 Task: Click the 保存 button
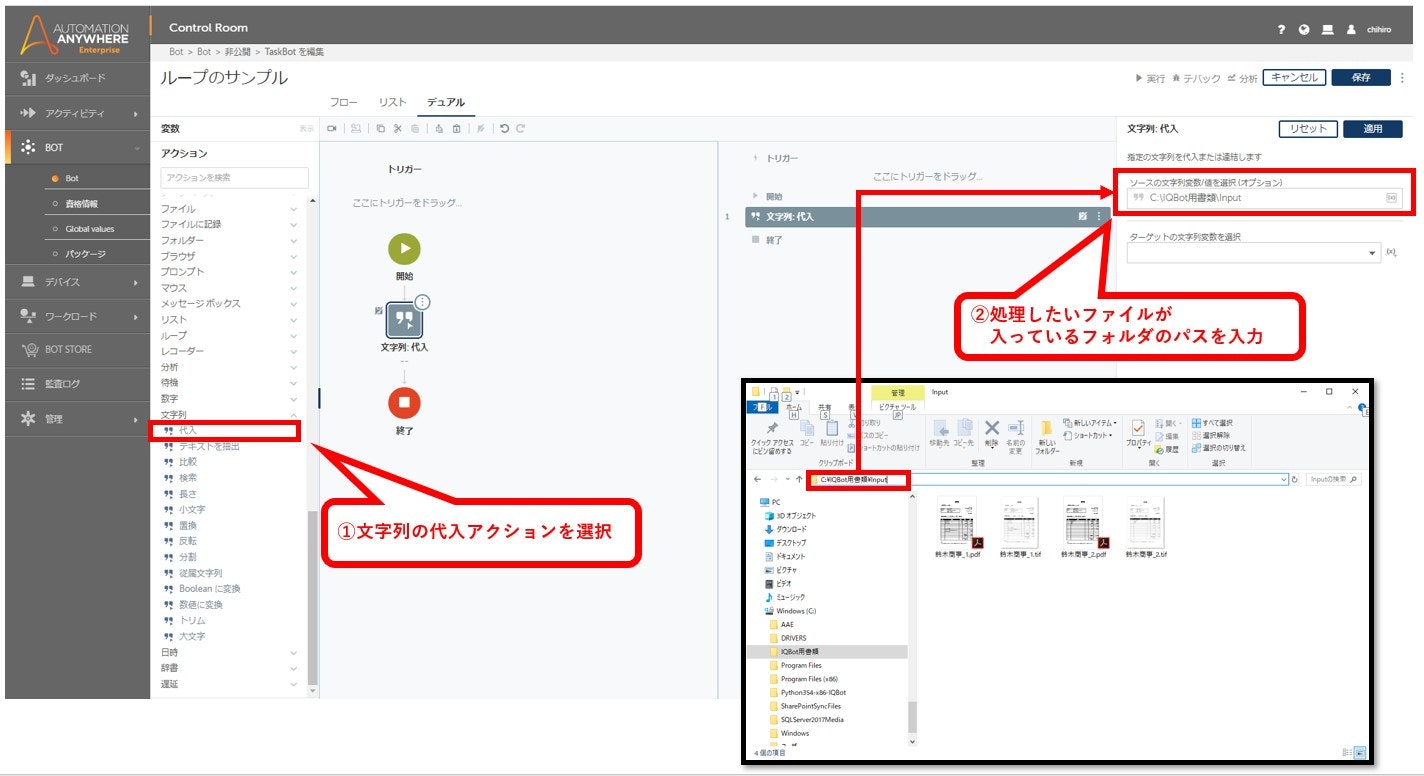pos(1361,77)
